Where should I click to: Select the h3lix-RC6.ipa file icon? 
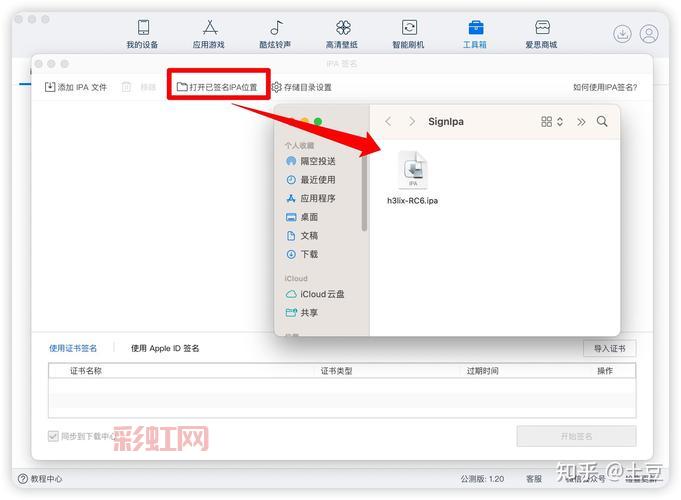coord(413,170)
